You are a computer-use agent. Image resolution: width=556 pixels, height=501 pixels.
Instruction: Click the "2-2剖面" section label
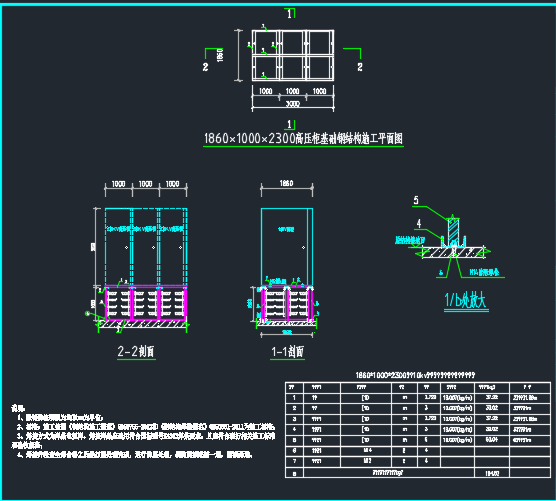coord(136,351)
